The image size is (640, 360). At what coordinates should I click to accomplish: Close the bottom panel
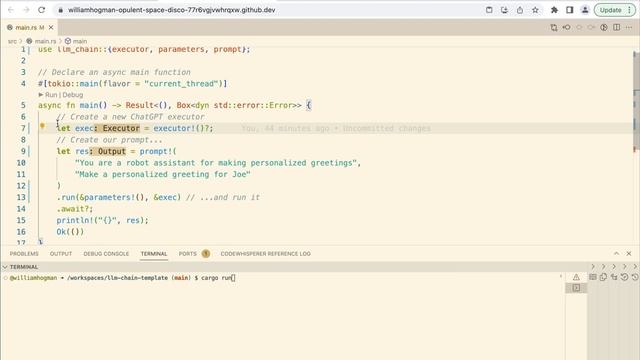(629, 253)
